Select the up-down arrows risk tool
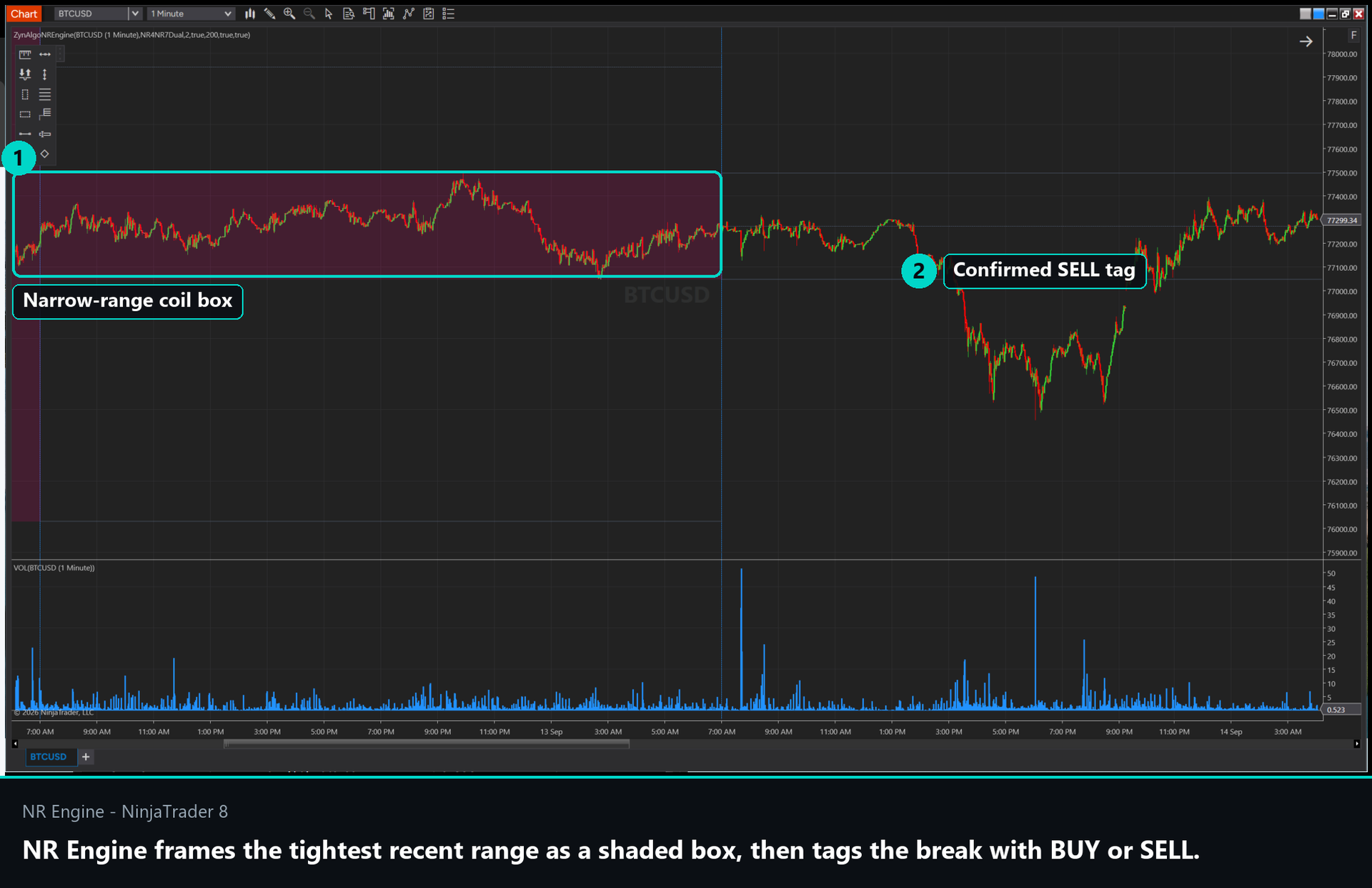Image resolution: width=1372 pixels, height=888 pixels. 25,74
